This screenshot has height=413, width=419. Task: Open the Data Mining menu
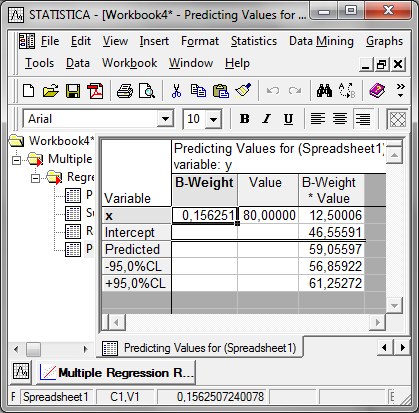point(321,41)
